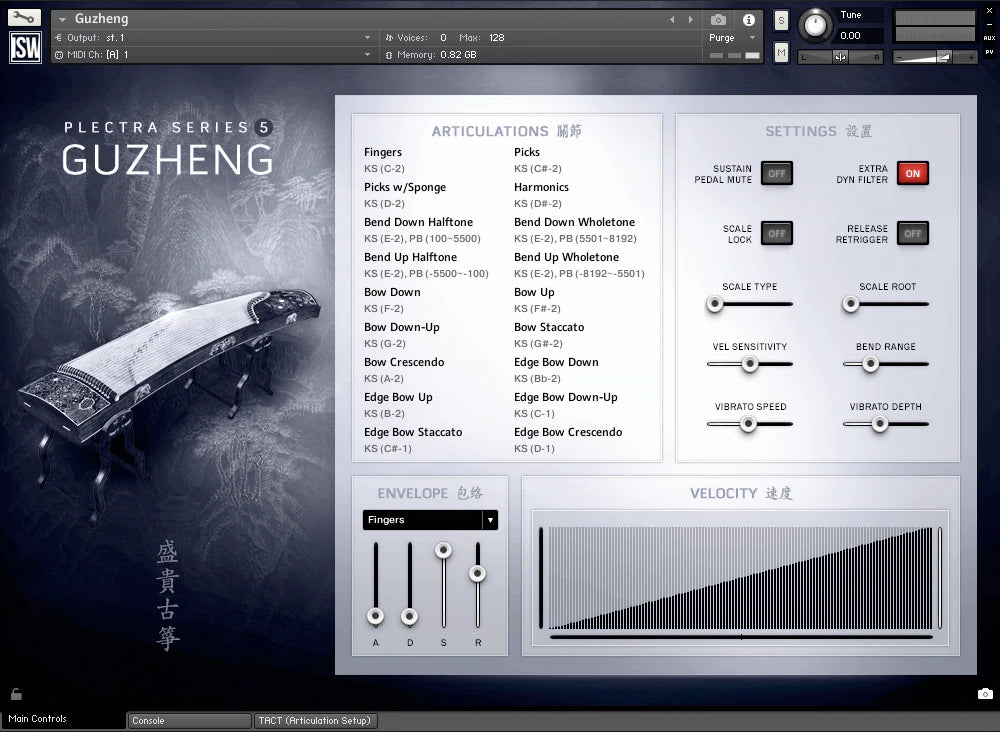Solo the instrument with the S button
The image size is (1000, 732).
tap(781, 21)
